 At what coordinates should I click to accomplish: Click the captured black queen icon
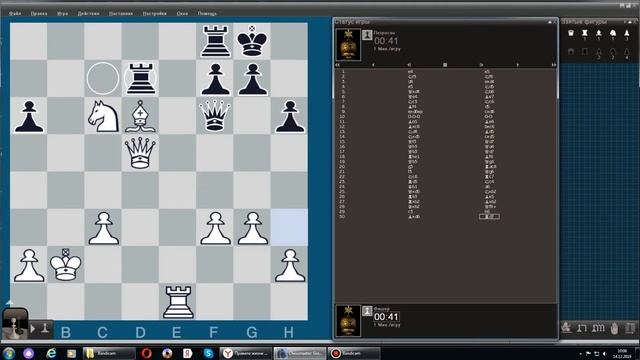tap(571, 51)
